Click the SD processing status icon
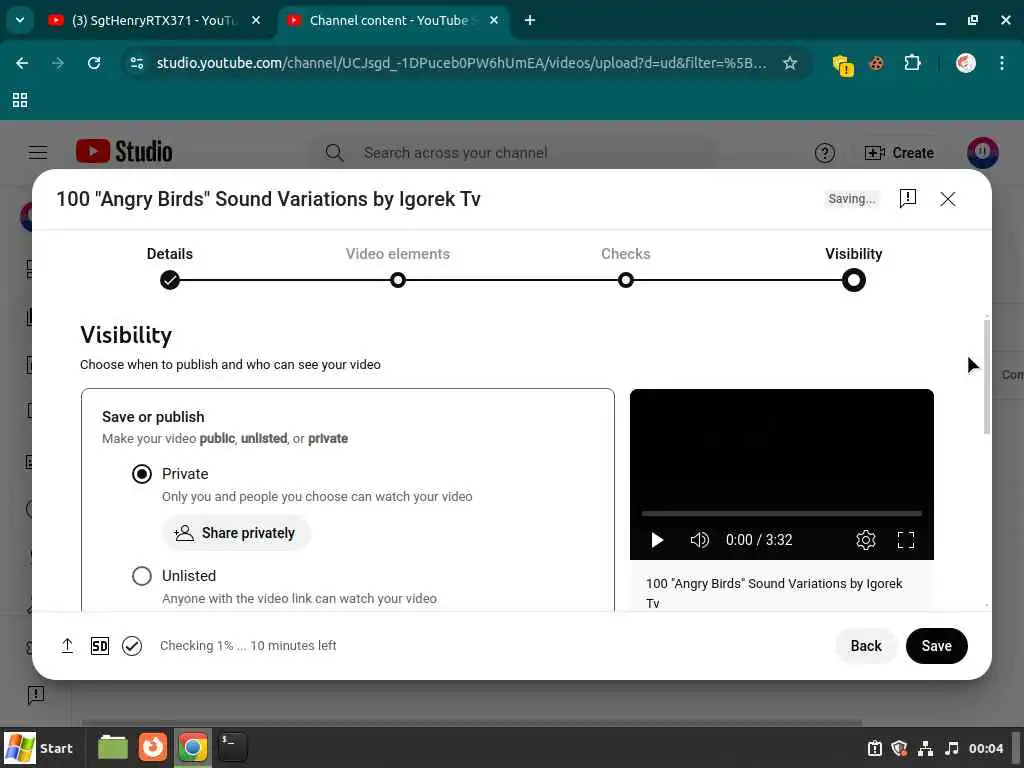The image size is (1024, 768). [100, 646]
